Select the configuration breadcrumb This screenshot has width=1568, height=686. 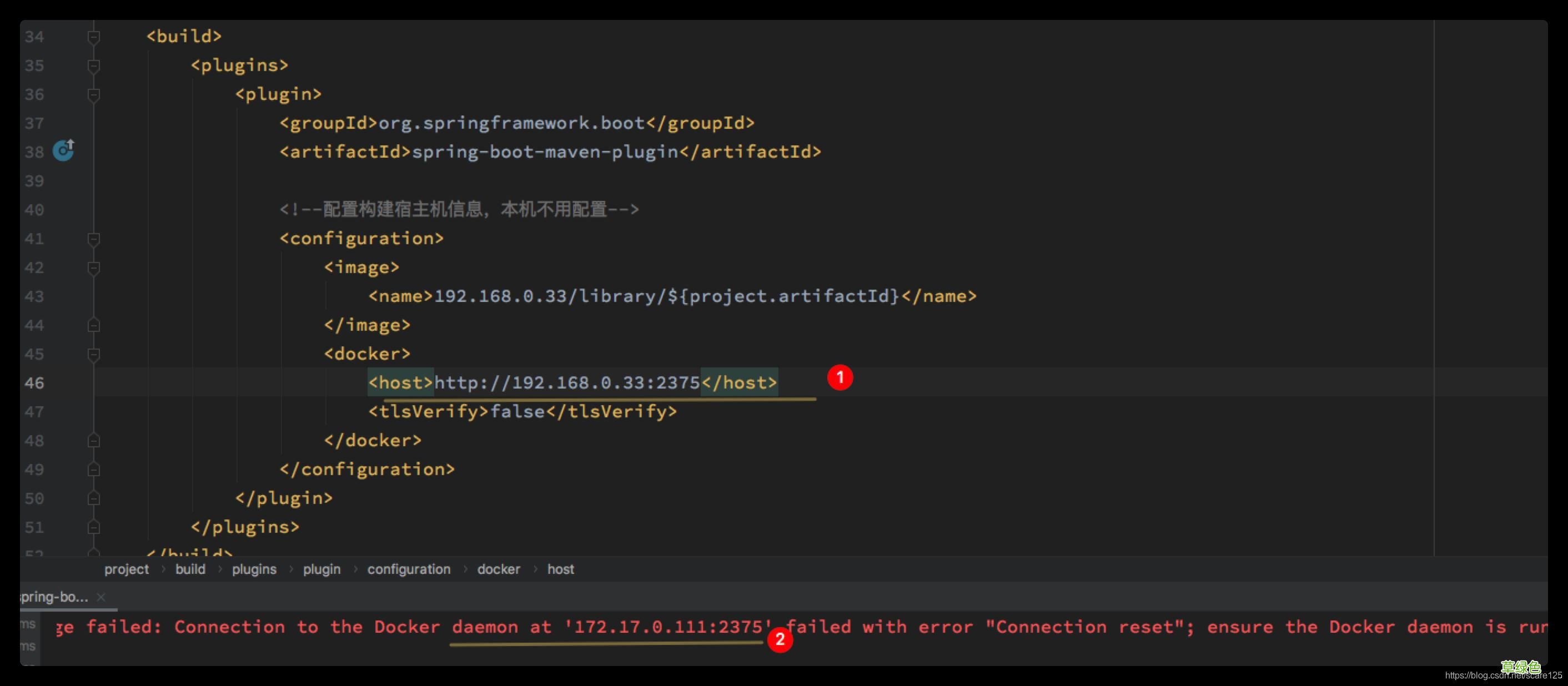409,569
